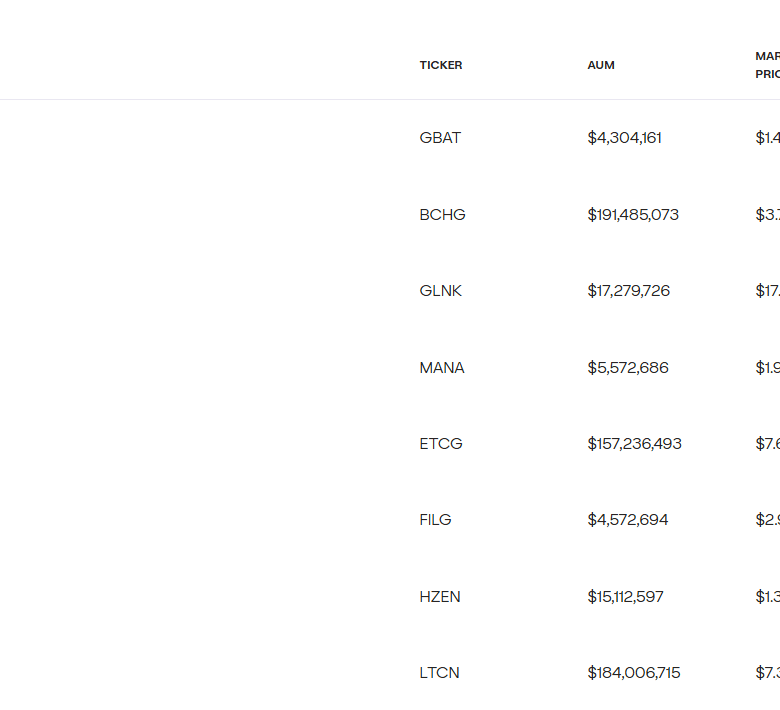Open the FILG ticker entry
Image resolution: width=780 pixels, height=710 pixels.
(435, 520)
